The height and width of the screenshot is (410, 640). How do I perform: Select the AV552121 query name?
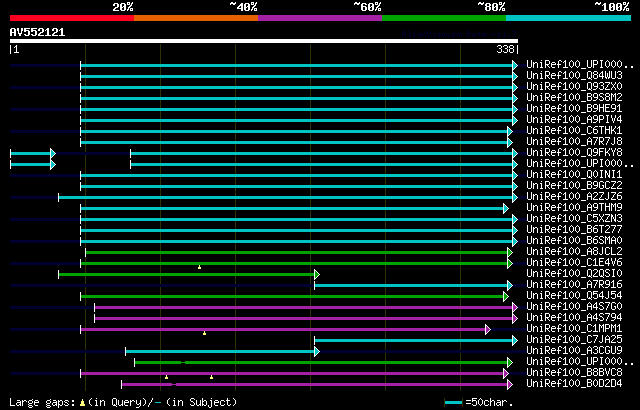coord(38,32)
